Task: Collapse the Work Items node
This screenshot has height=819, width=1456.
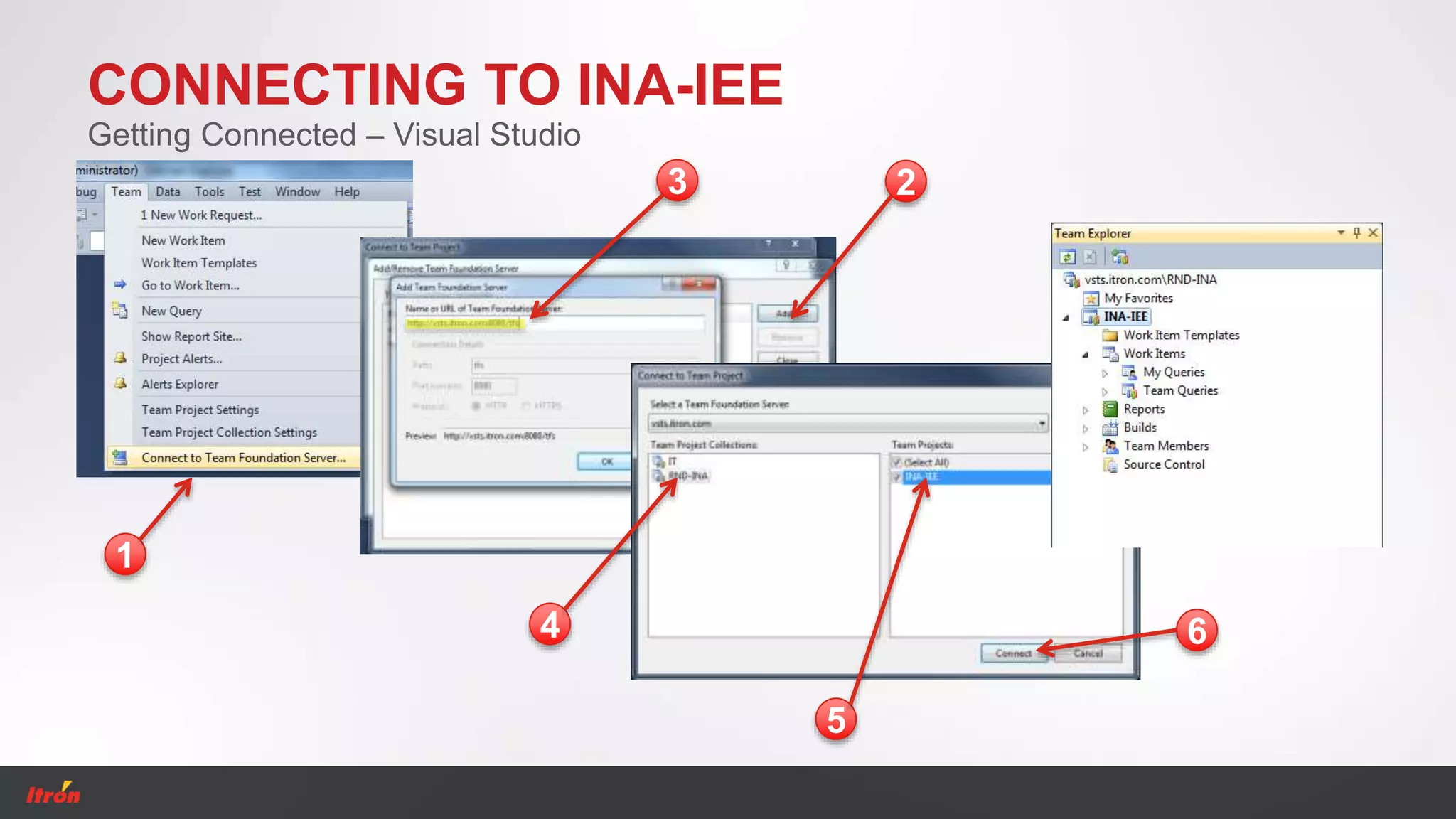Action: (x=1086, y=354)
